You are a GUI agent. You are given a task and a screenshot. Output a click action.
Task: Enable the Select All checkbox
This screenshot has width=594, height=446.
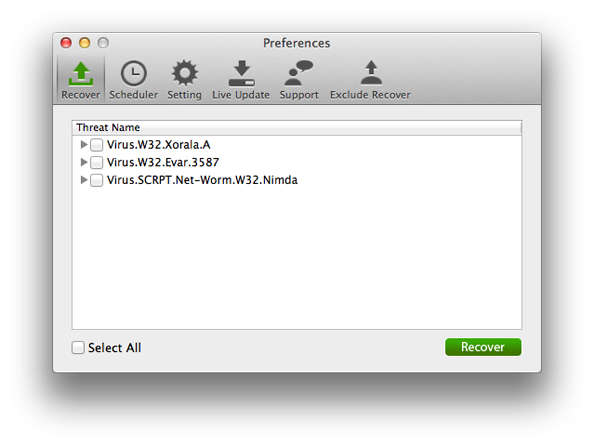click(x=78, y=347)
